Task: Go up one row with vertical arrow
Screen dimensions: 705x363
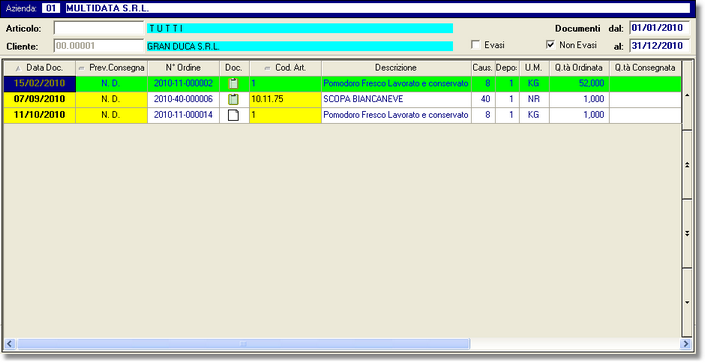Action: point(687,95)
